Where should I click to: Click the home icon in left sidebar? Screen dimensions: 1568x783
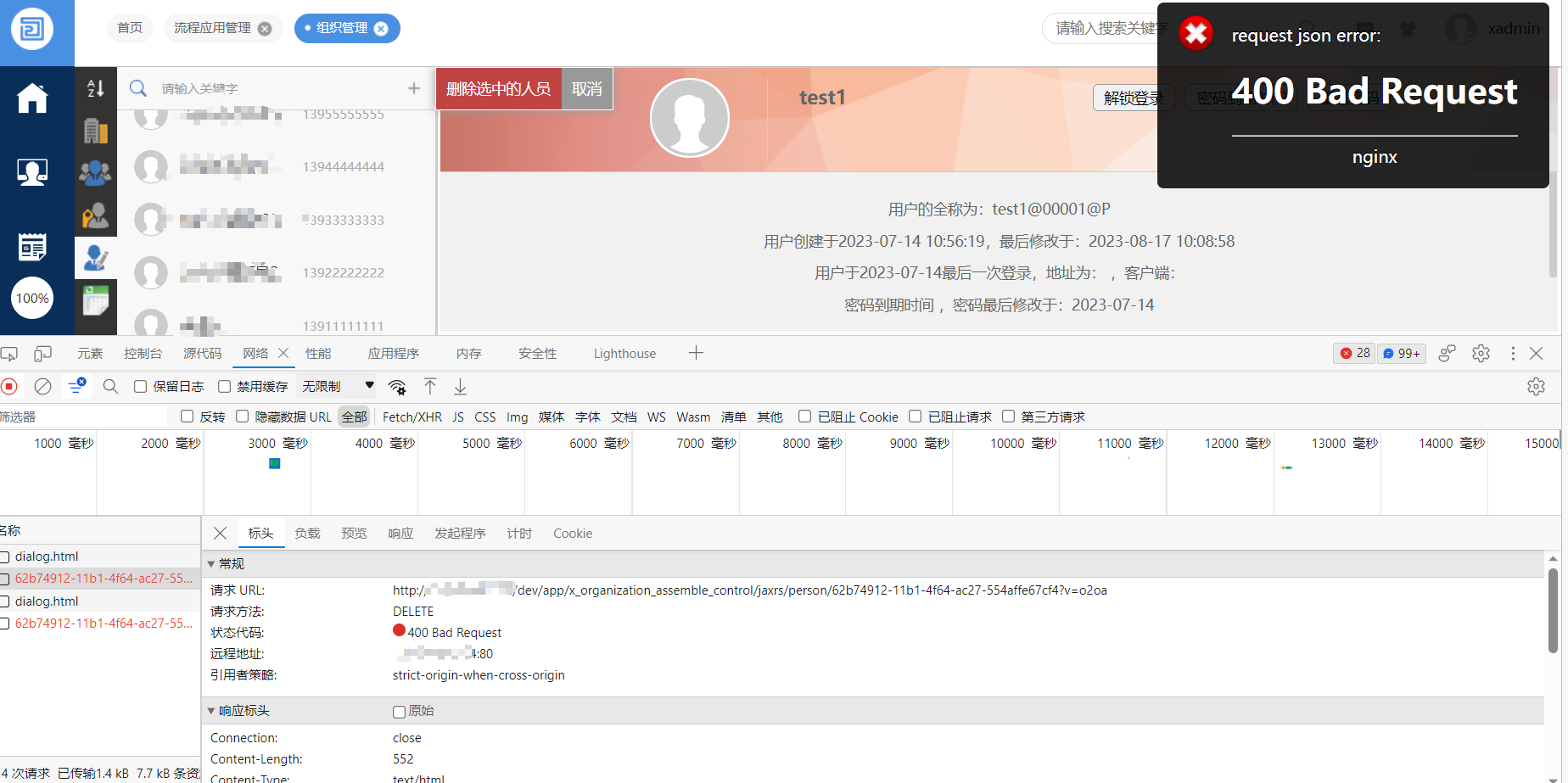32,98
